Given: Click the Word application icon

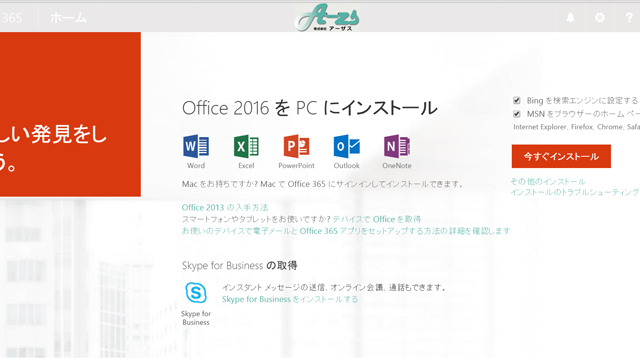Looking at the screenshot, I should pyautogui.click(x=196, y=146).
